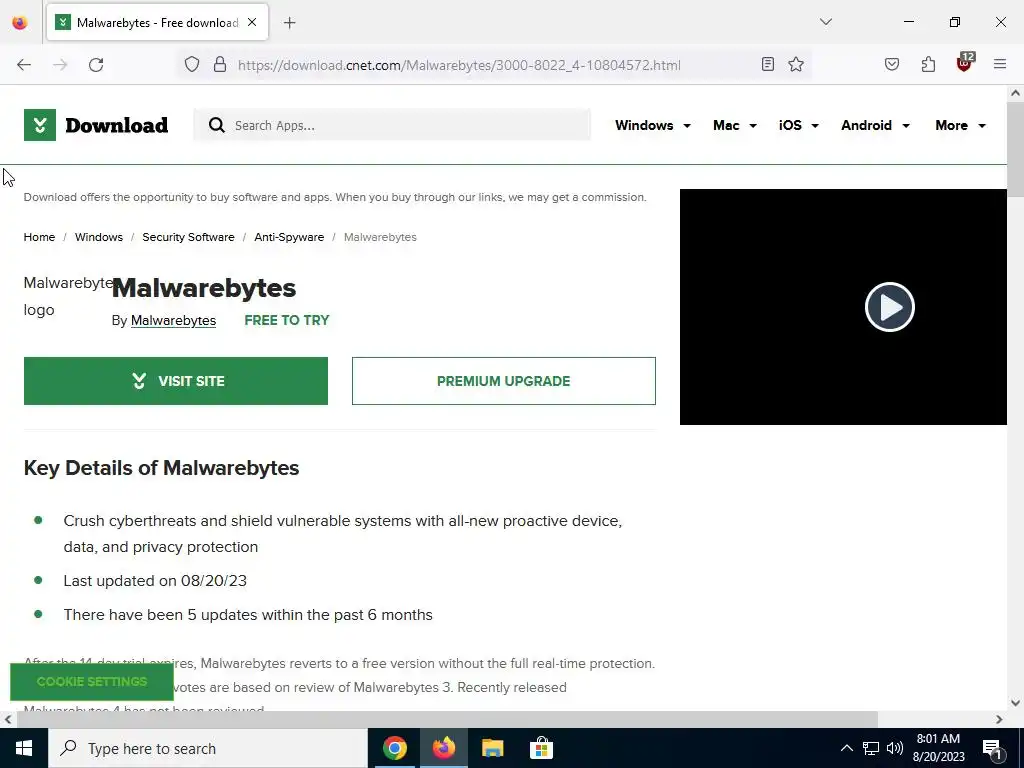This screenshot has height=768, width=1024.
Task: Open COOKIE SETTINGS button
Action: coord(91,681)
